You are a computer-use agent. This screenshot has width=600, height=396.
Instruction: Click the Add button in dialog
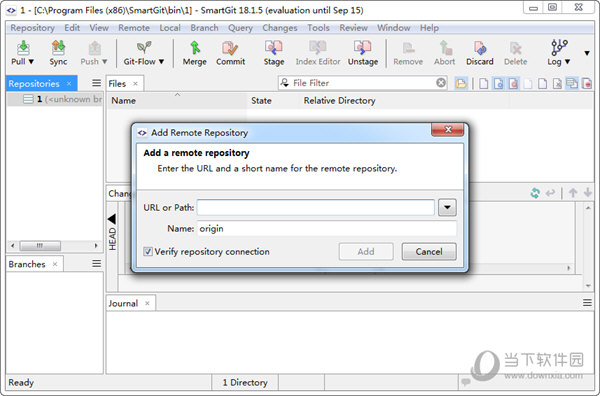point(366,251)
